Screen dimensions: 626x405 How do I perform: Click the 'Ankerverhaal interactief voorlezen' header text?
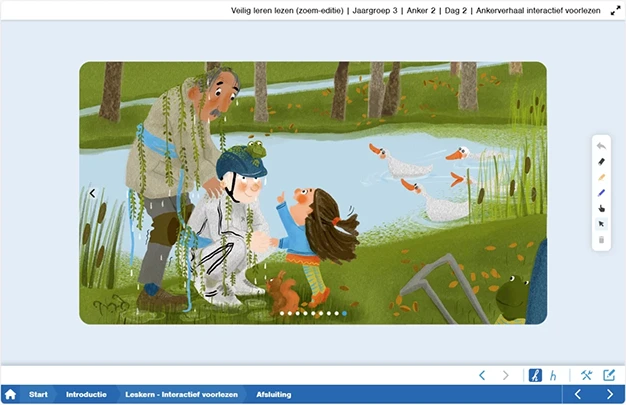click(x=538, y=11)
